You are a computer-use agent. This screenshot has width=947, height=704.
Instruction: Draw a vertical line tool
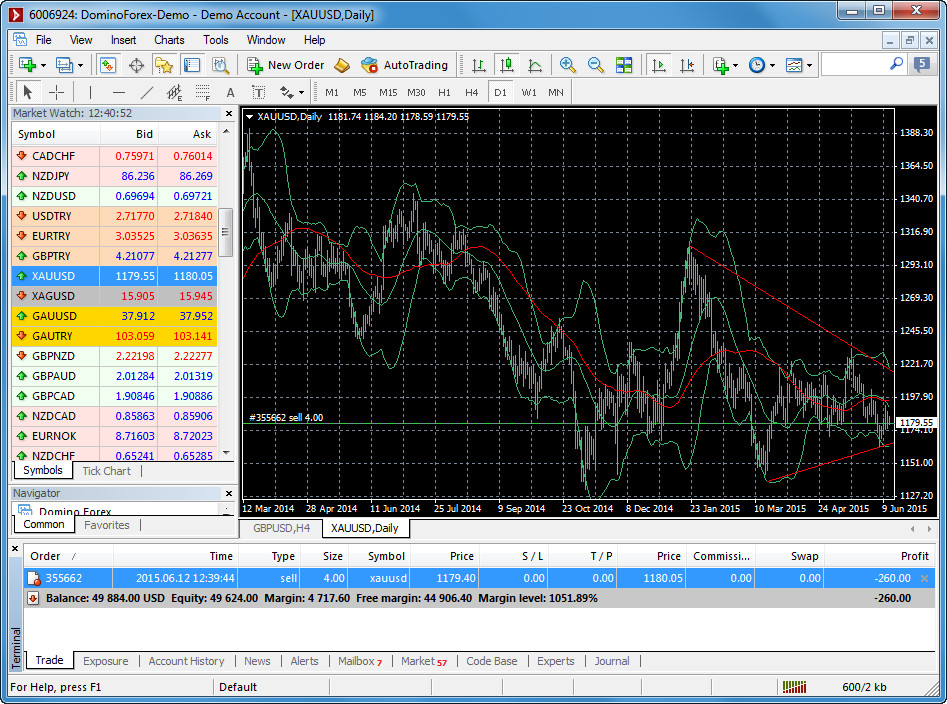(x=91, y=92)
